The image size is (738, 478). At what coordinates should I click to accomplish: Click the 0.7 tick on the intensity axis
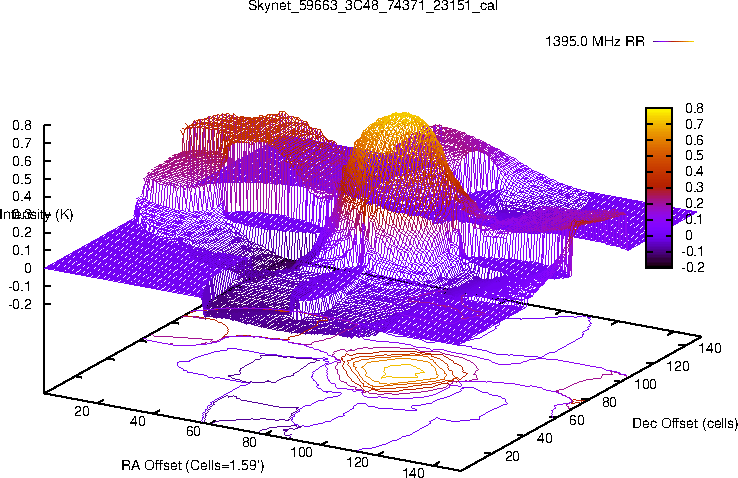coord(22,143)
